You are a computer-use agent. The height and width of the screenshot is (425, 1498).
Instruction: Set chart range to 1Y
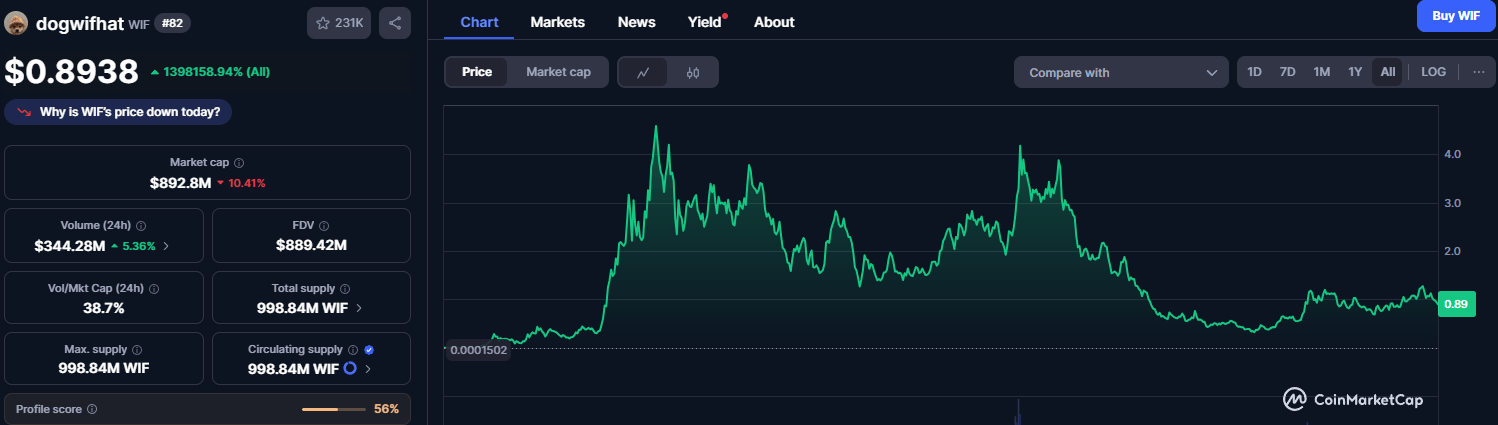pyautogui.click(x=1355, y=72)
